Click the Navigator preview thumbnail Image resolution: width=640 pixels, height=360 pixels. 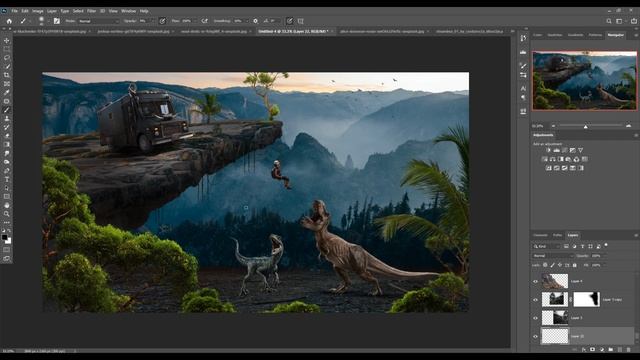(584, 80)
